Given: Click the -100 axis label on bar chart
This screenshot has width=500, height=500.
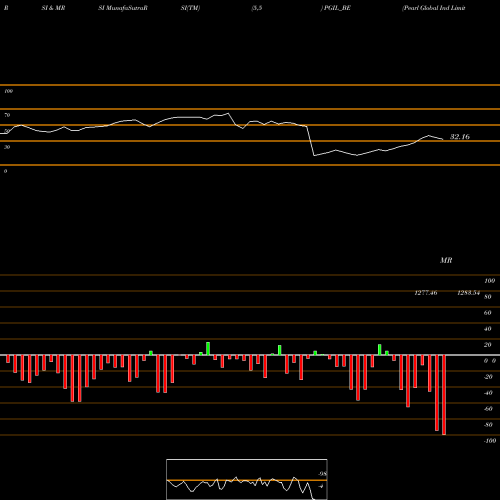Looking at the screenshot, I should click(490, 441).
